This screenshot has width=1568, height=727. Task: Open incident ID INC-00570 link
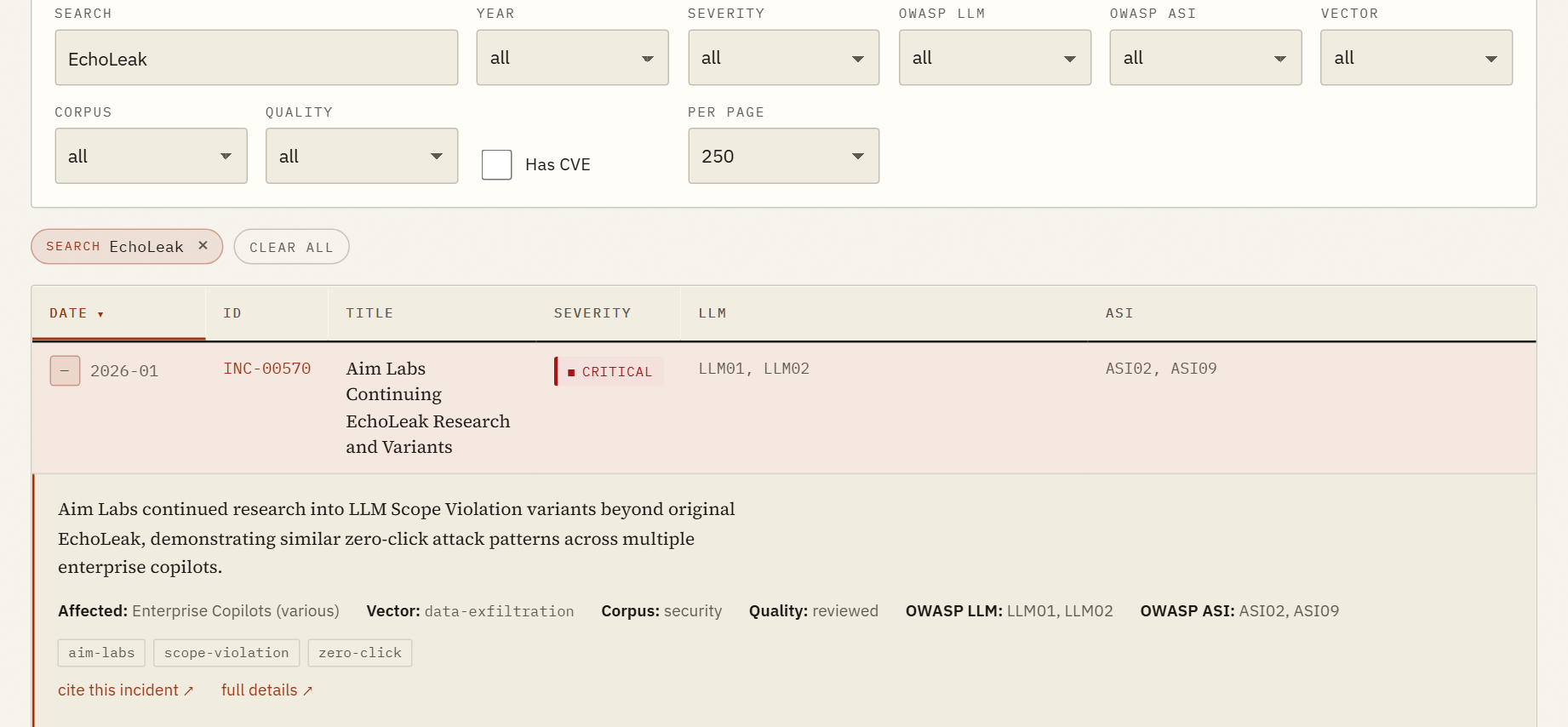click(266, 369)
